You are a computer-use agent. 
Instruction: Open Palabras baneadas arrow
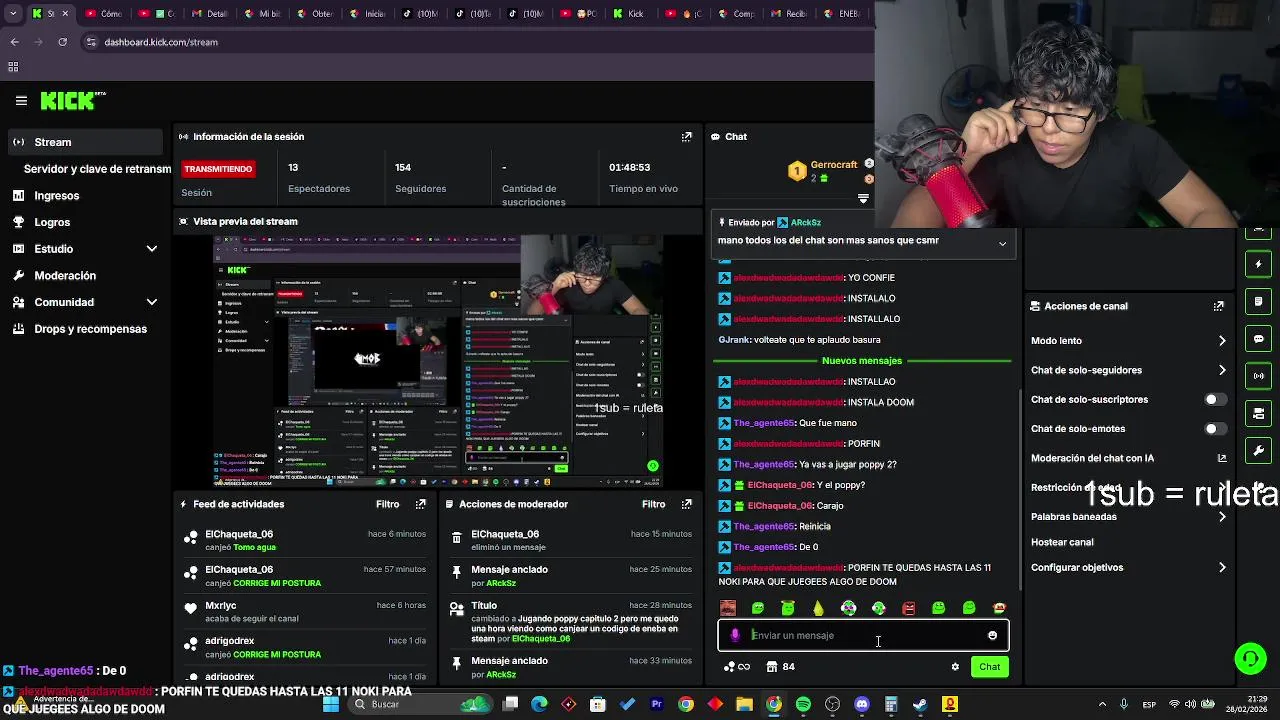pyautogui.click(x=1222, y=517)
